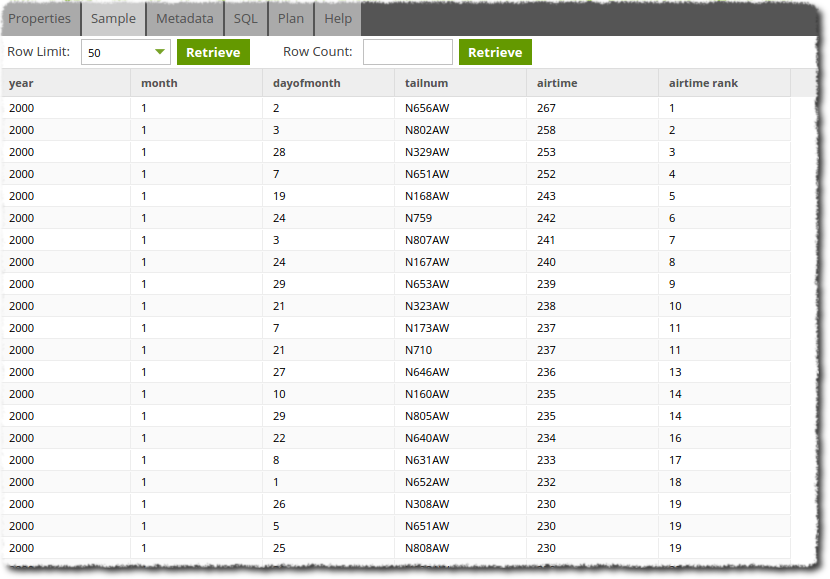Switch to the Sample tab

tap(113, 19)
